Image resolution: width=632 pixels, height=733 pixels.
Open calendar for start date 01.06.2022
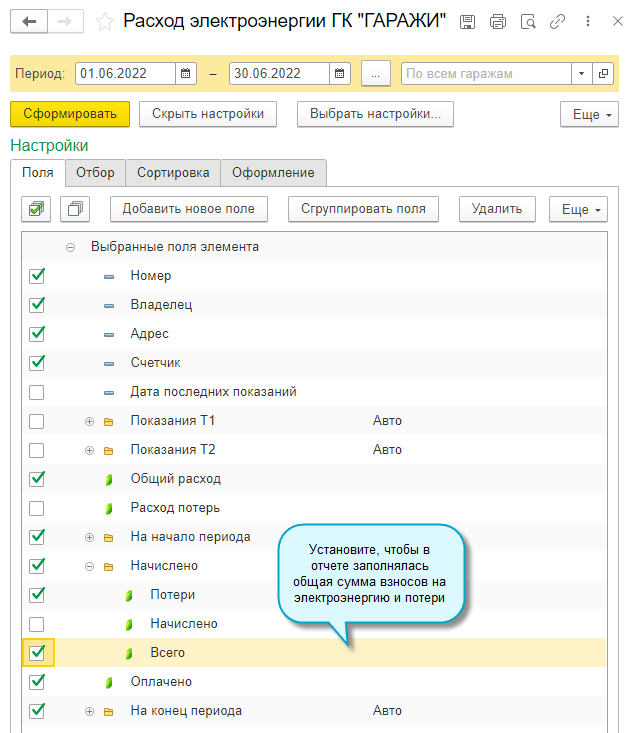(186, 73)
